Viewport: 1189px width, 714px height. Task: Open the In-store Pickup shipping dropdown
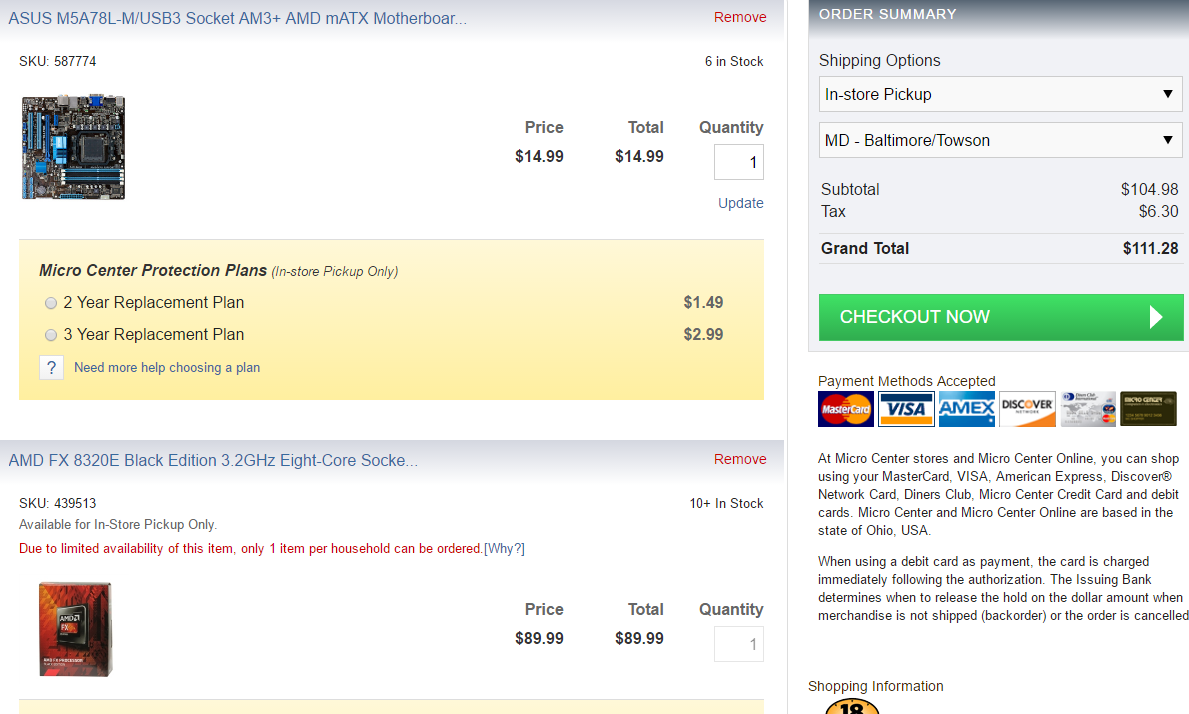(x=1000, y=94)
